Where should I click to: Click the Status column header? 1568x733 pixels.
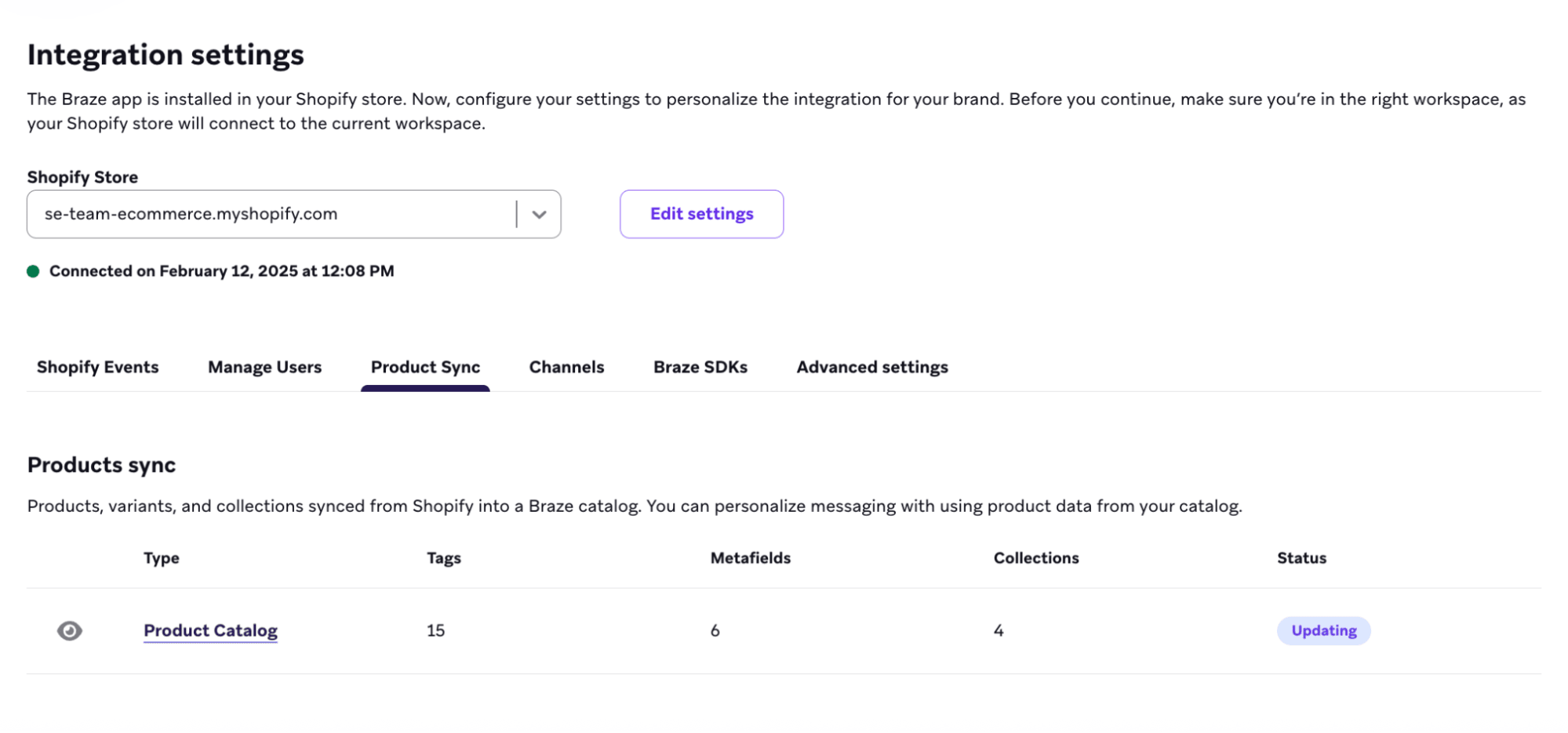pyautogui.click(x=1301, y=558)
